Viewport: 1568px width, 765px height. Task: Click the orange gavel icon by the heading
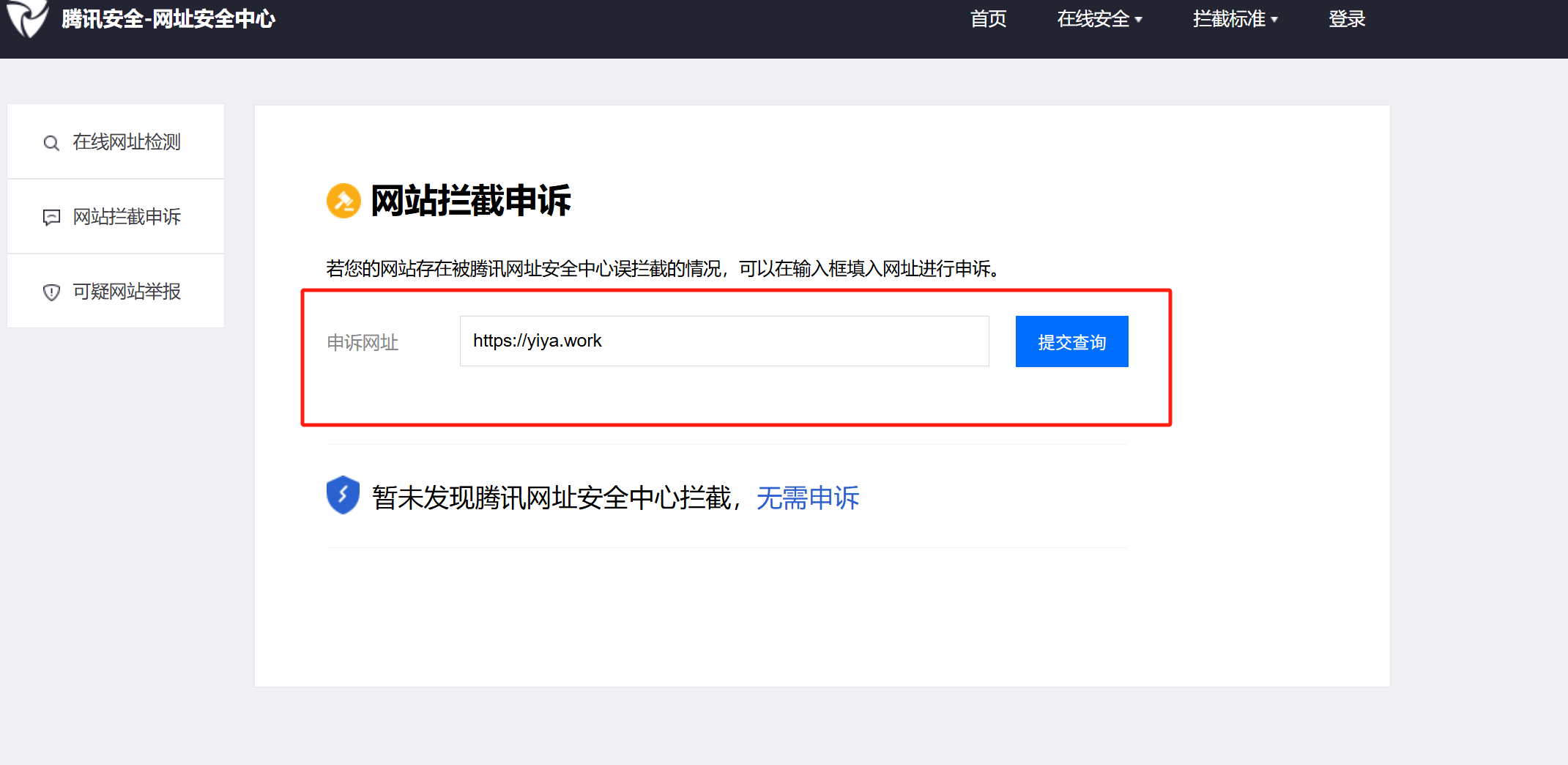(343, 201)
